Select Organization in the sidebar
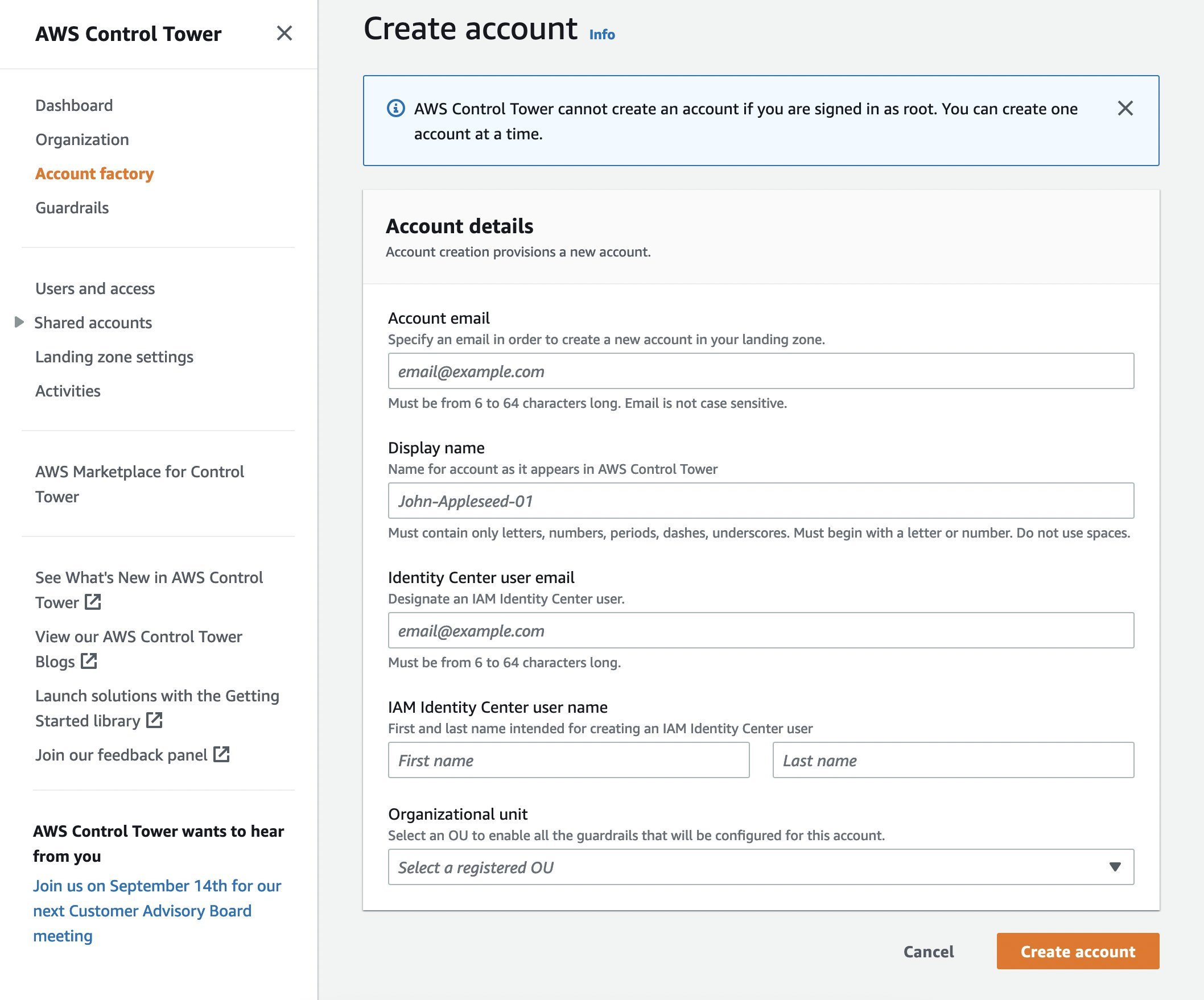The width and height of the screenshot is (1204, 1000). tap(81, 139)
